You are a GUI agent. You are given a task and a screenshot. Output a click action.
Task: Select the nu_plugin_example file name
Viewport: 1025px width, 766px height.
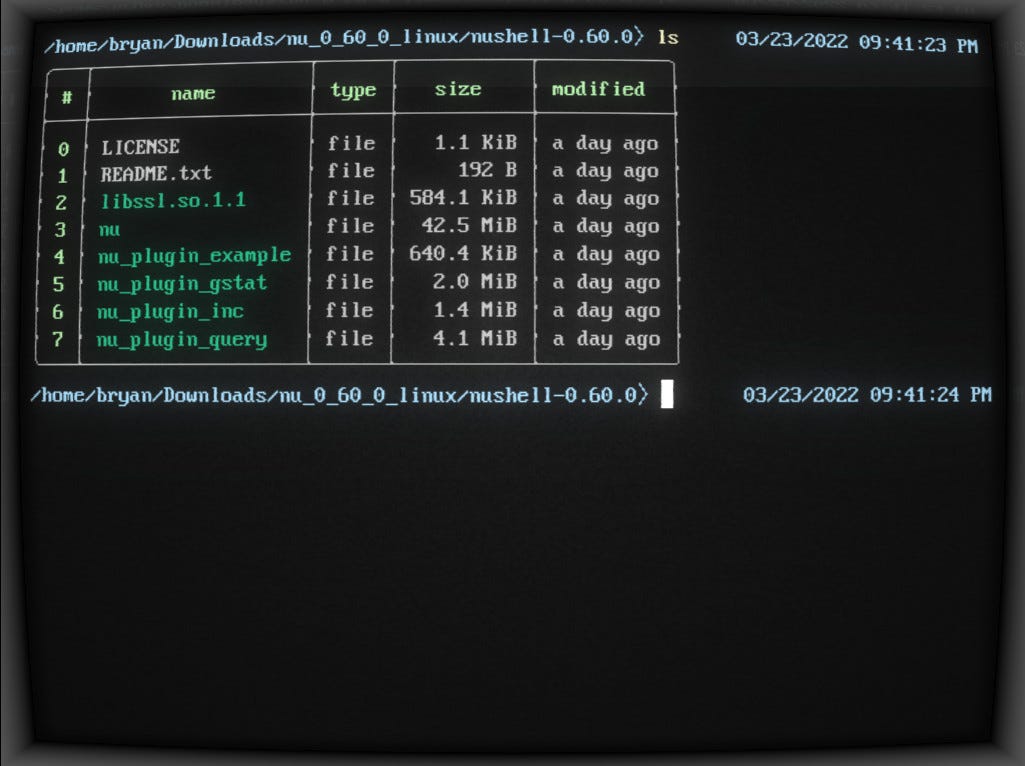[194, 256]
